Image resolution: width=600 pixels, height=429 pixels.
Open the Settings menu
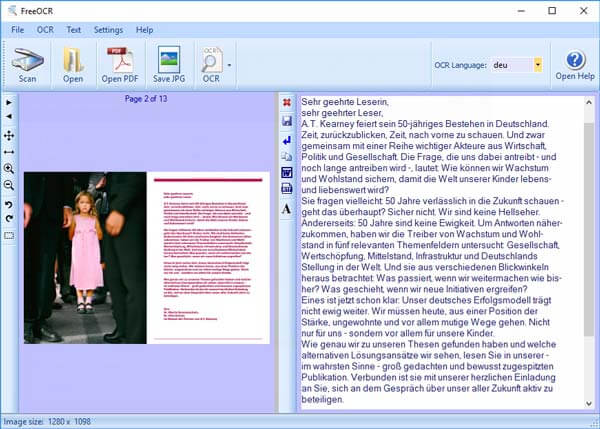tap(108, 30)
